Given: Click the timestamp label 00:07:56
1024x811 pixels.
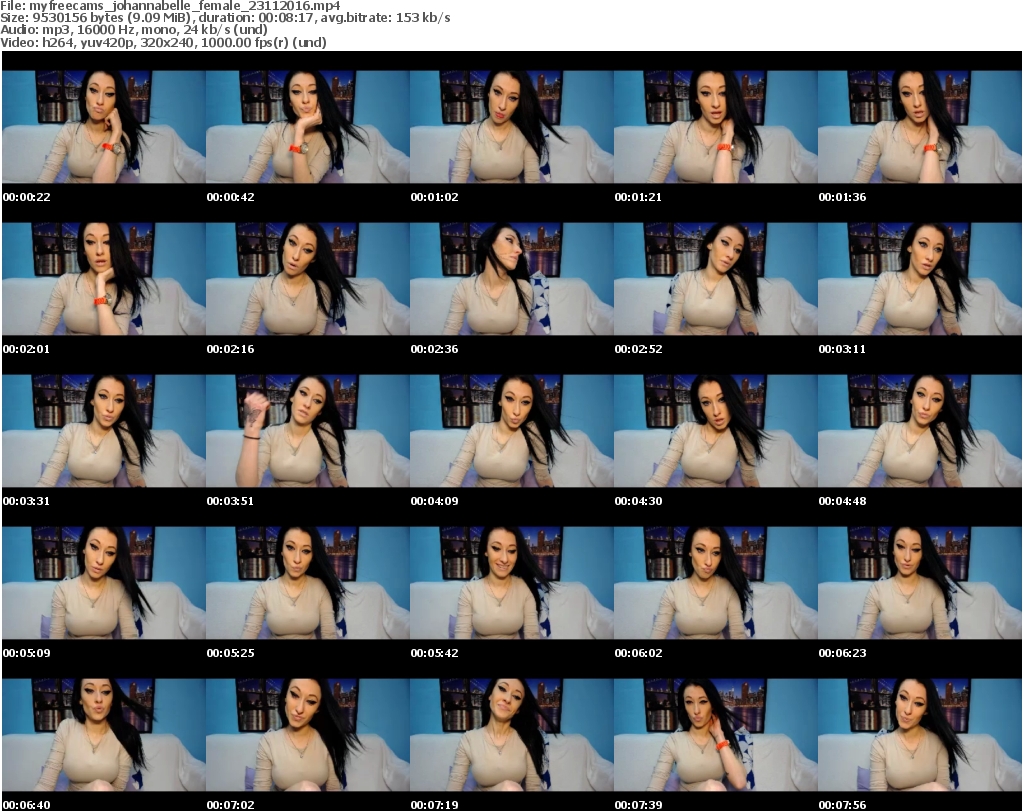Looking at the screenshot, I should pyautogui.click(x=842, y=805).
